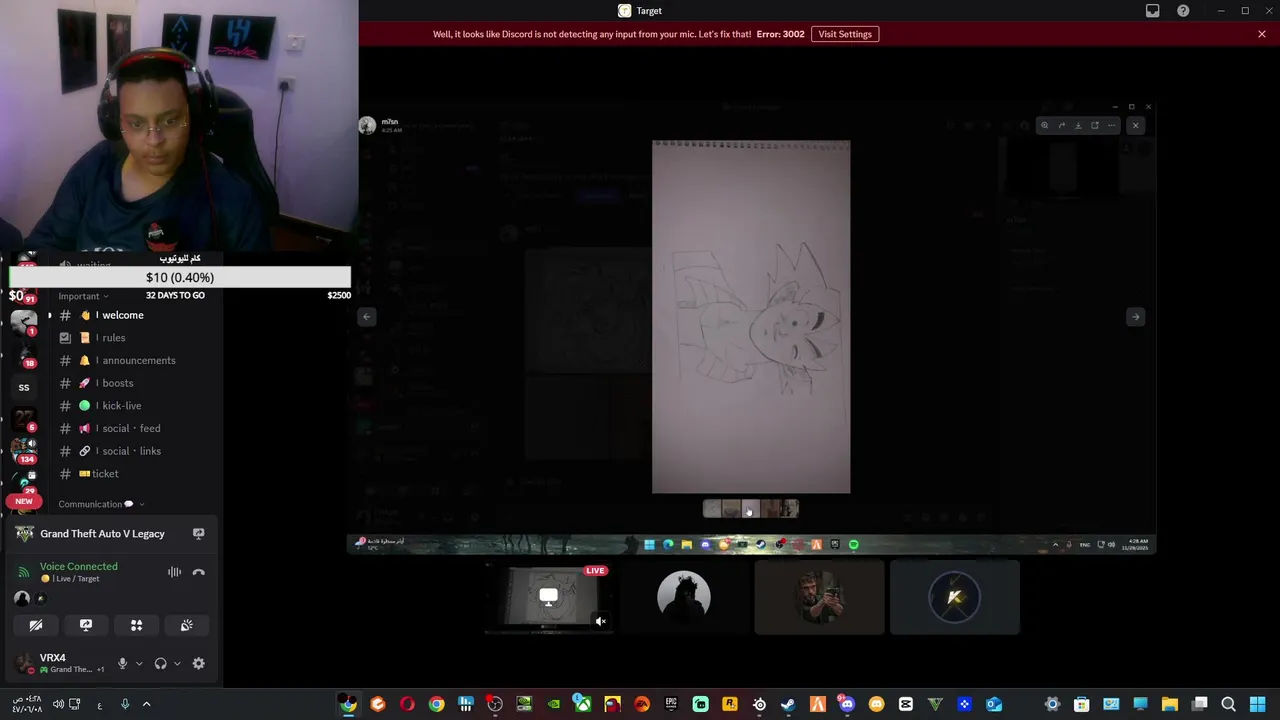Open Epic Games launcher from taskbar

pyautogui.click(x=671, y=704)
